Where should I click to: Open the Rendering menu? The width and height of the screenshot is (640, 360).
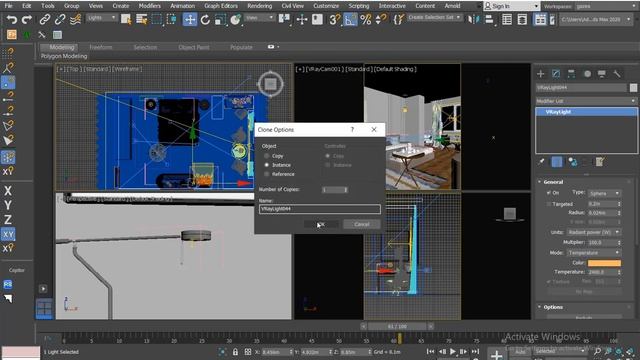pos(260,6)
